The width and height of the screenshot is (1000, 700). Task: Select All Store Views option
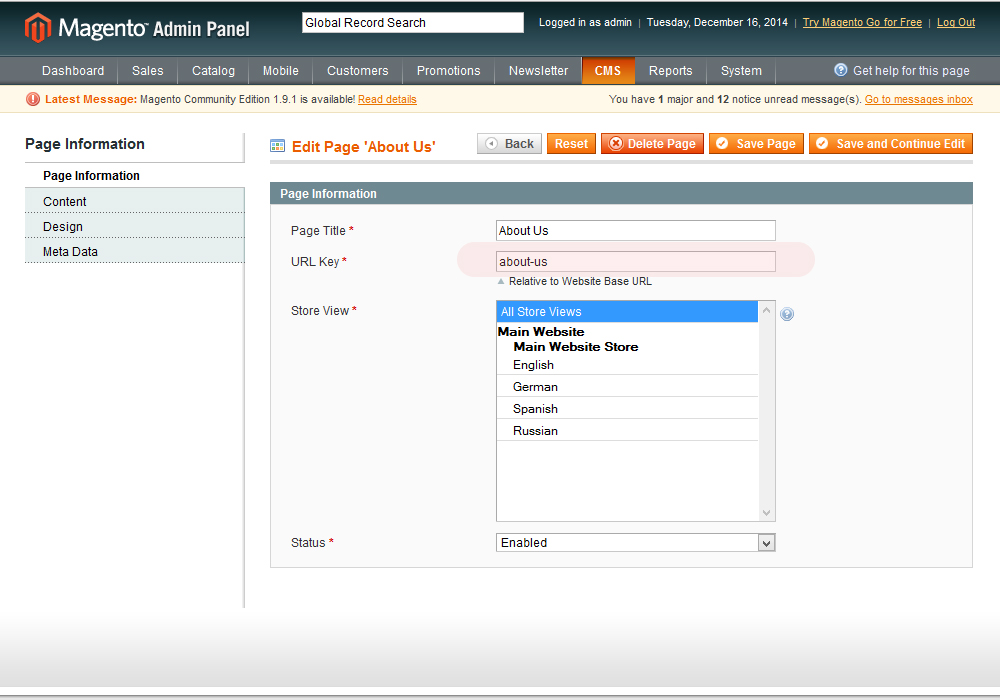tap(627, 312)
